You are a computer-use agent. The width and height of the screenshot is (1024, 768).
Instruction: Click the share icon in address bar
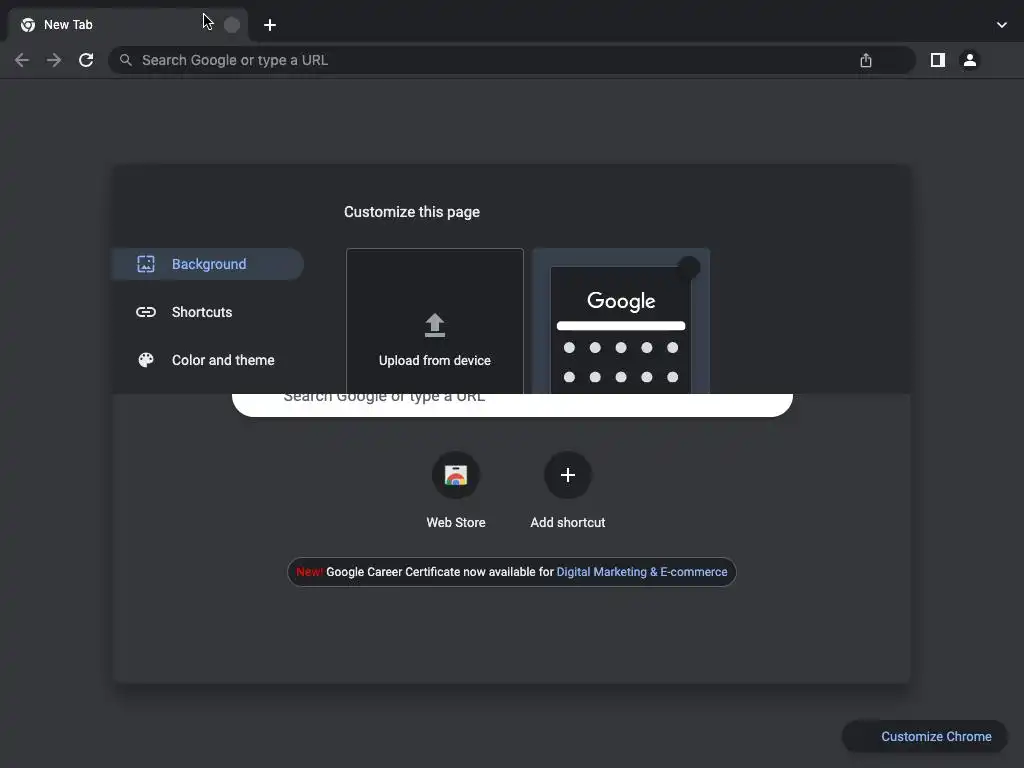point(865,60)
